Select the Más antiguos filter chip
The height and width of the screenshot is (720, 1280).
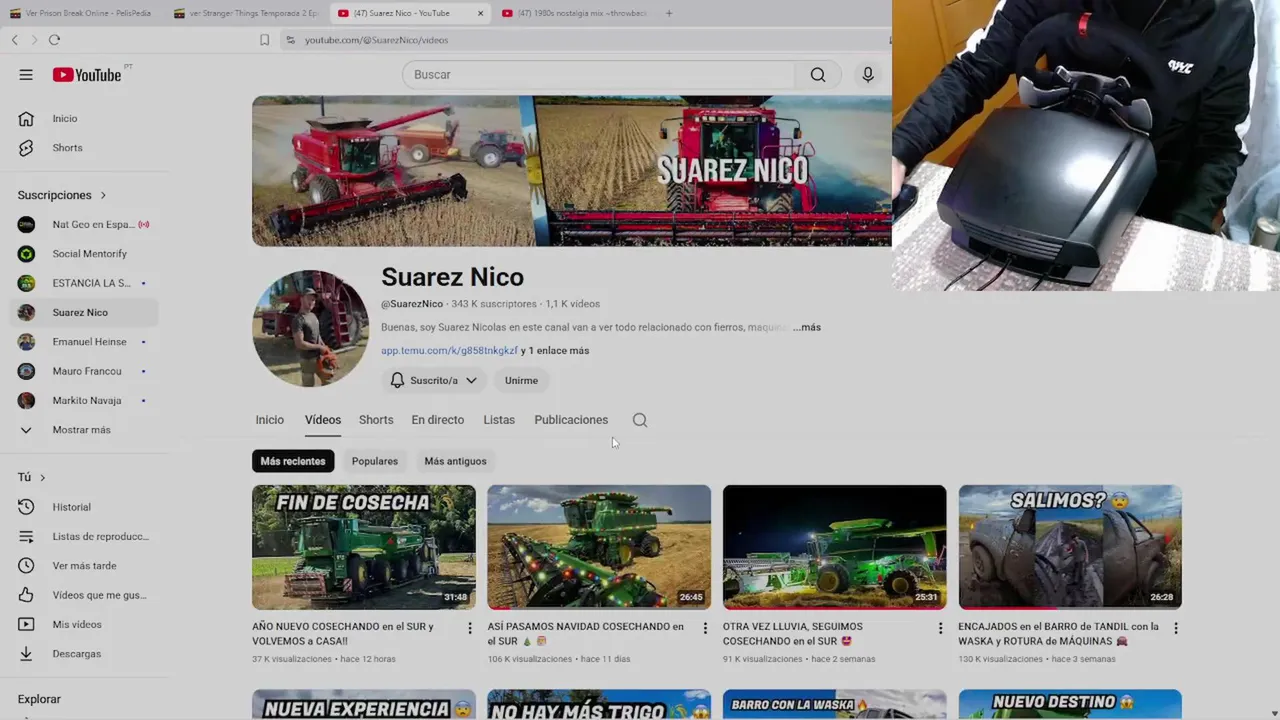(x=455, y=461)
